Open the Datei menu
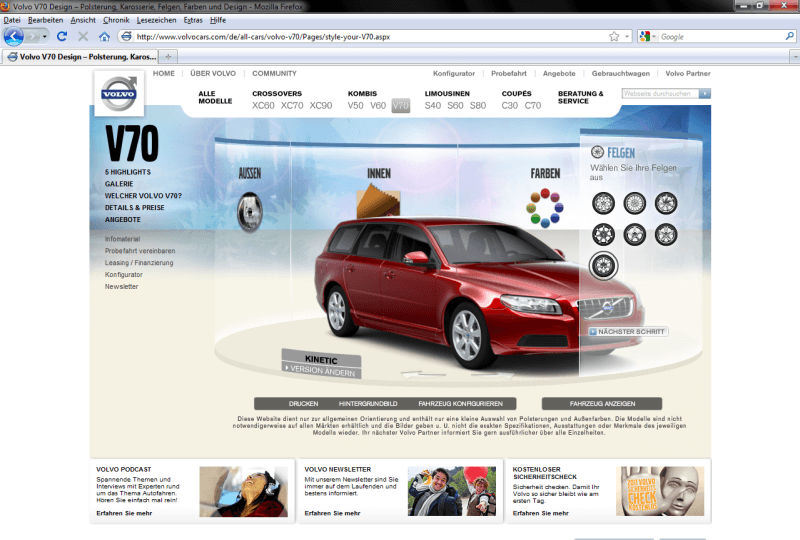Image resolution: width=800 pixels, height=540 pixels. pos(12,20)
